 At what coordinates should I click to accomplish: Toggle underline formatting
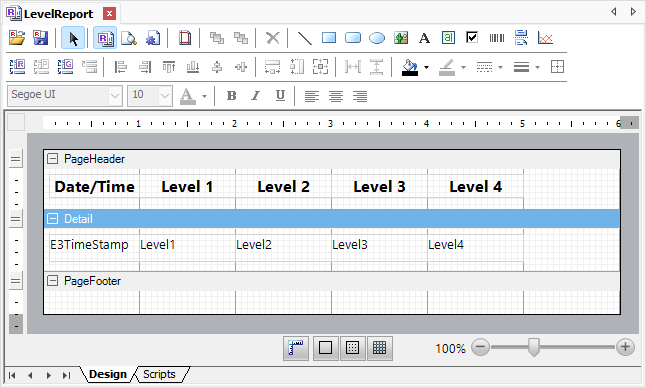[280, 96]
